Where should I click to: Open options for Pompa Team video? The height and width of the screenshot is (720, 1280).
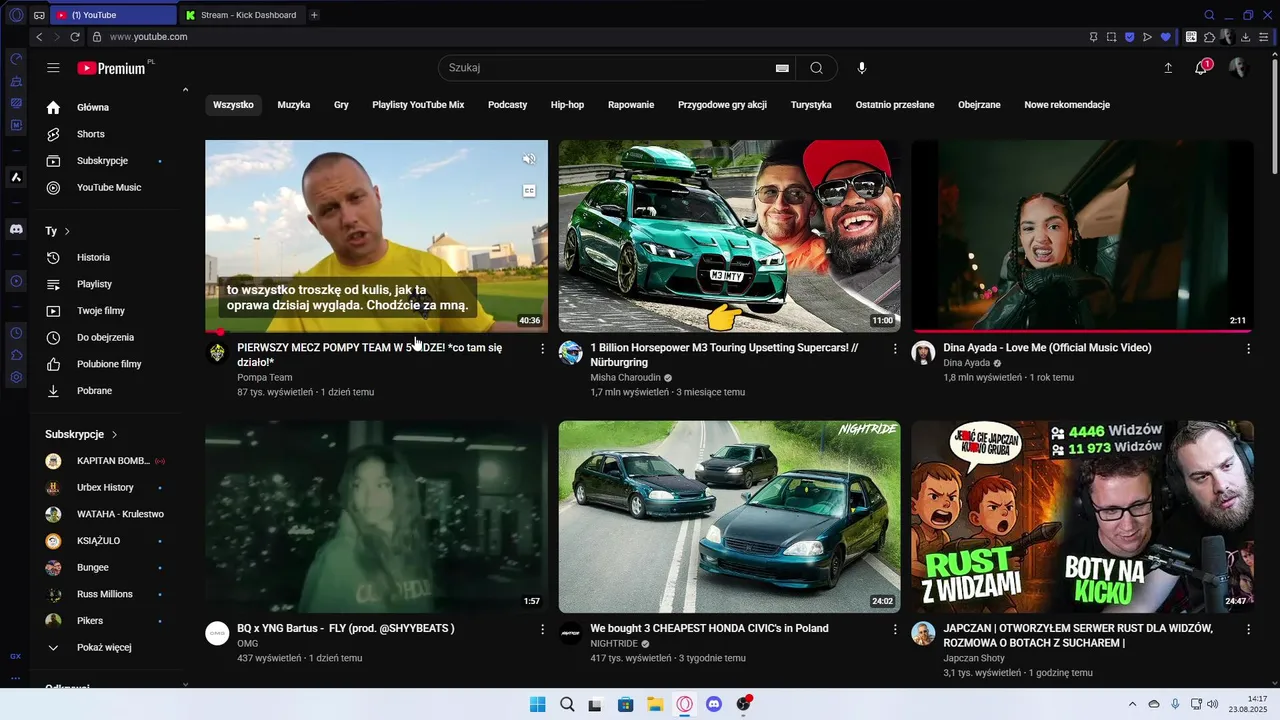(543, 348)
